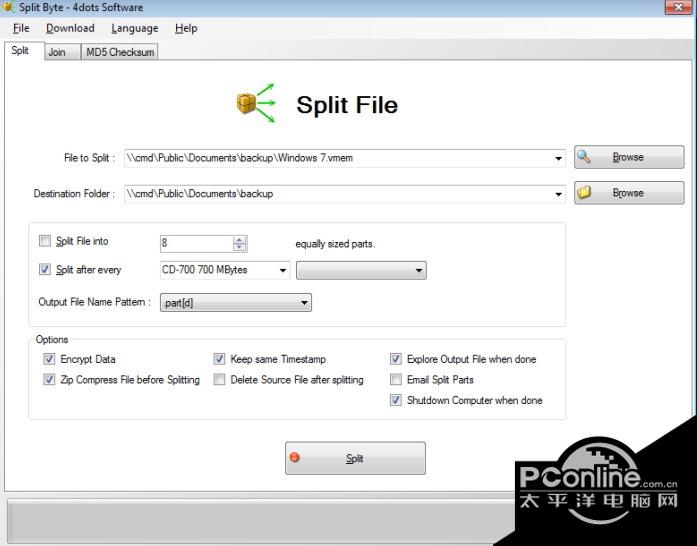This screenshot has width=697, height=546.
Task: Switch to the MD5 Checksum tab
Action: coord(120,52)
